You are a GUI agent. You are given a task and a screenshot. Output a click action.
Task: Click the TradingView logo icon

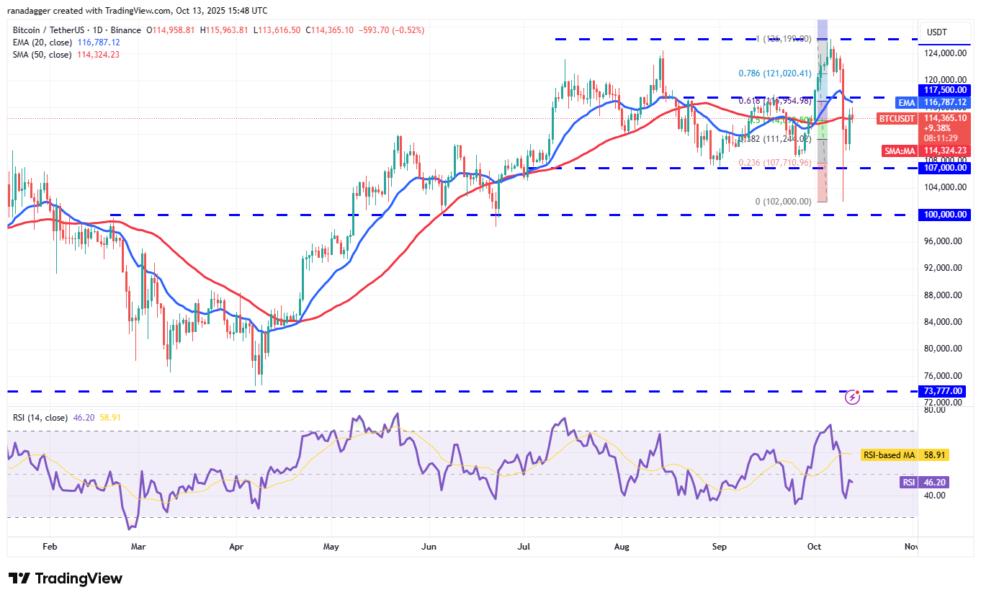tap(19, 578)
